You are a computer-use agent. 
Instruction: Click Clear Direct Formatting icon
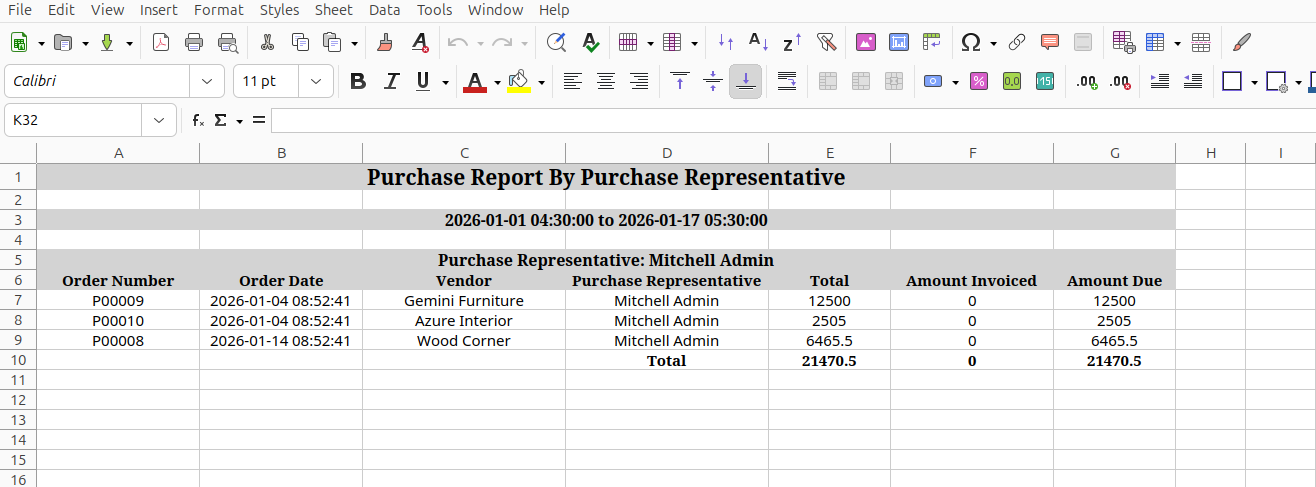(x=419, y=43)
